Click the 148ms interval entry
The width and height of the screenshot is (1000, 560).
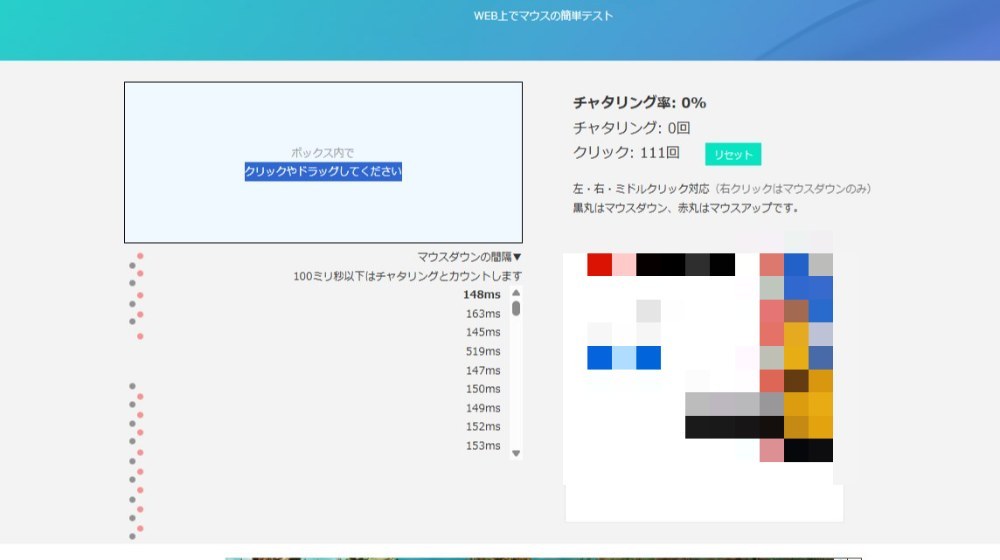coord(482,295)
